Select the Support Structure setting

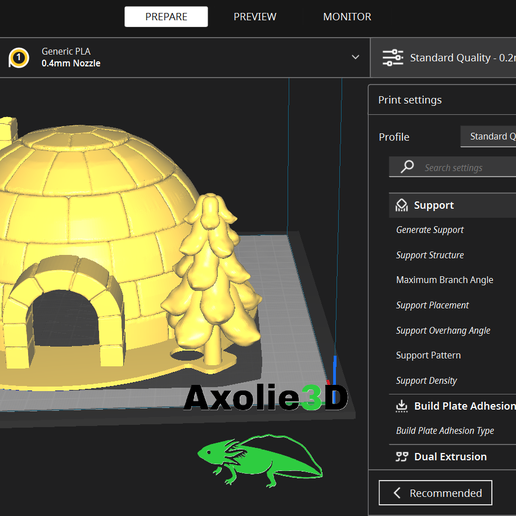point(430,255)
